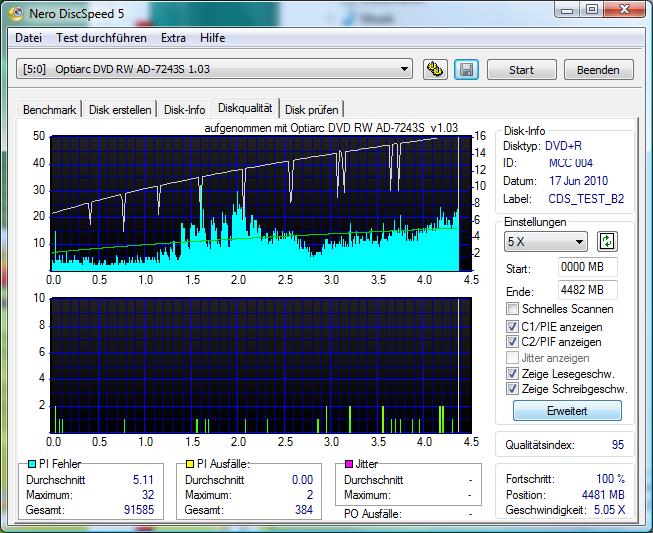The height and width of the screenshot is (533, 653).
Task: Click the label text CDS_TEST_B2
Action: pos(586,199)
